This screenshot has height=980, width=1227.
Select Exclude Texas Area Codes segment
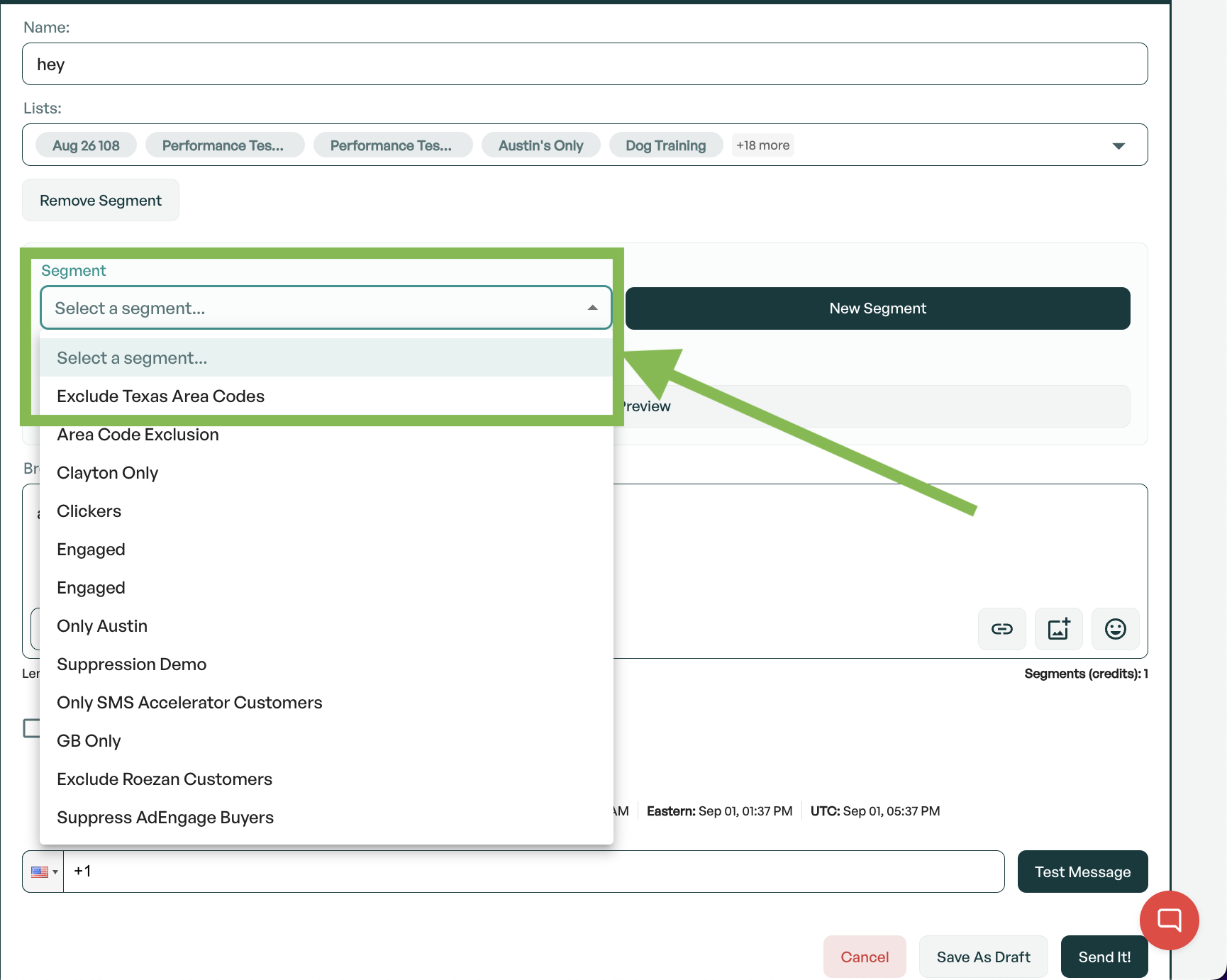[x=326, y=396]
